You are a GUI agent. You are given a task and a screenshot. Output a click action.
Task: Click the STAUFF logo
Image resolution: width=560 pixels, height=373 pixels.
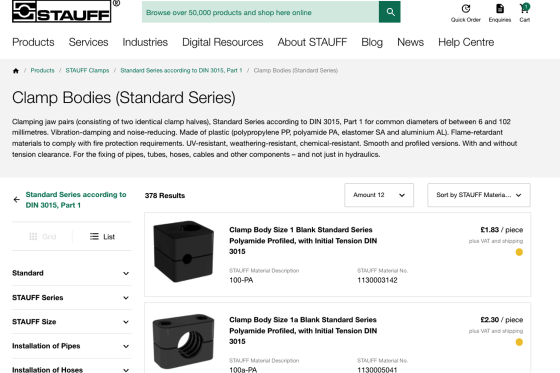pyautogui.click(x=62, y=11)
